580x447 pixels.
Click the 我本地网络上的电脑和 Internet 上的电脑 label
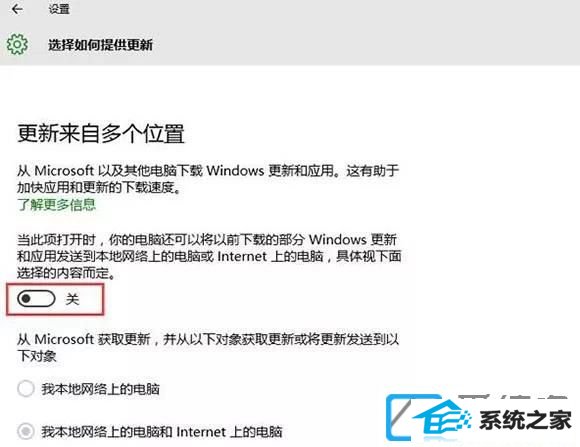click(162, 432)
